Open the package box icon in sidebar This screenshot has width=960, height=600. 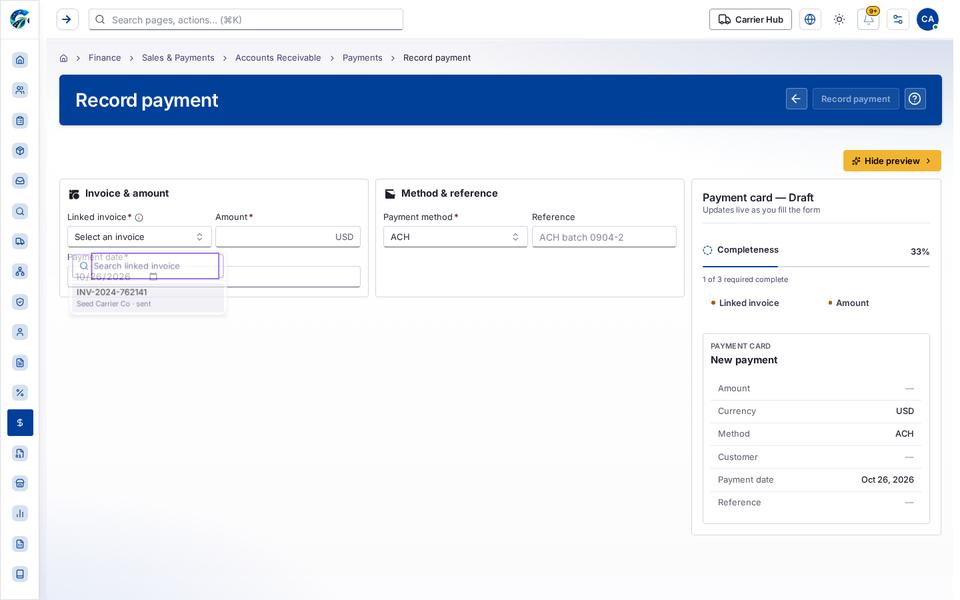click(20, 151)
